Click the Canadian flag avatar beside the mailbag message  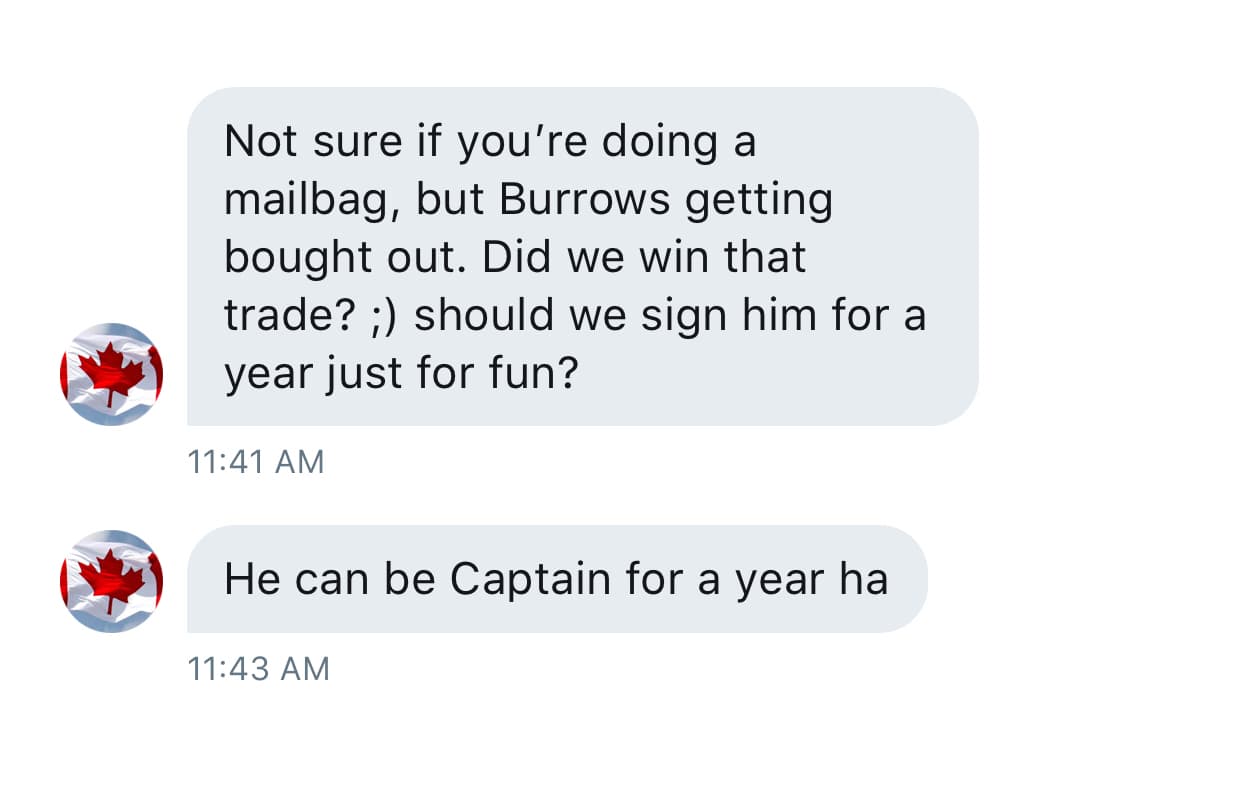[x=111, y=374]
